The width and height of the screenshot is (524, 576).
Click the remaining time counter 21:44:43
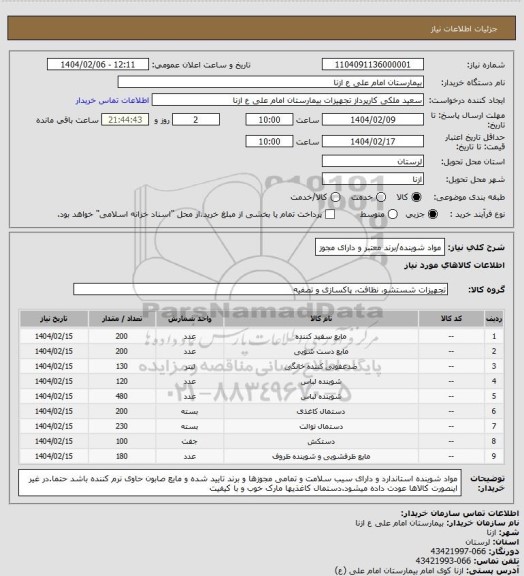point(125,120)
